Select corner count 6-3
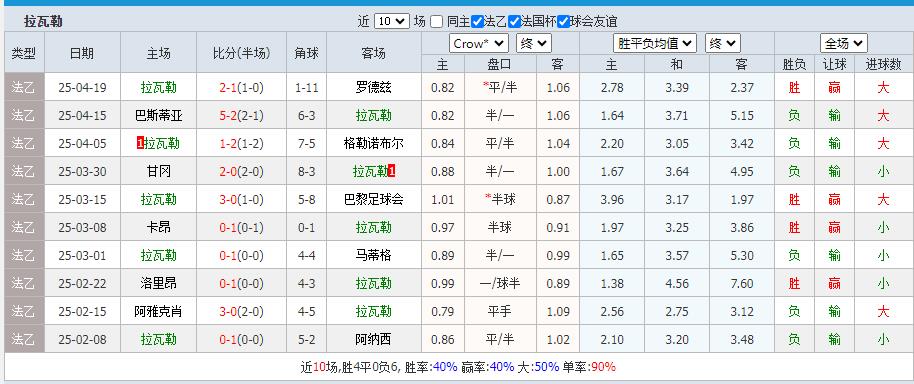The width and height of the screenshot is (914, 384). [307, 116]
